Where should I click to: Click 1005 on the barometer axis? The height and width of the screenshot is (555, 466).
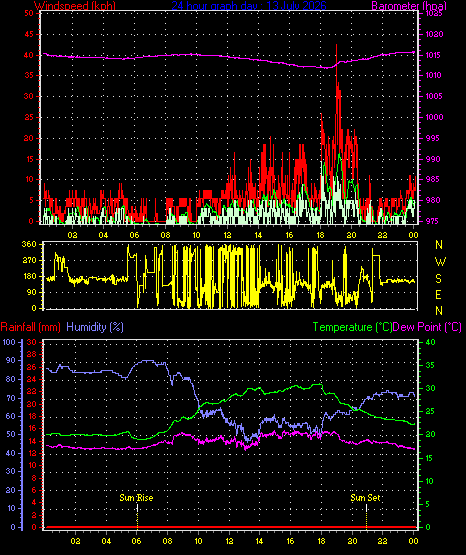coord(434,96)
